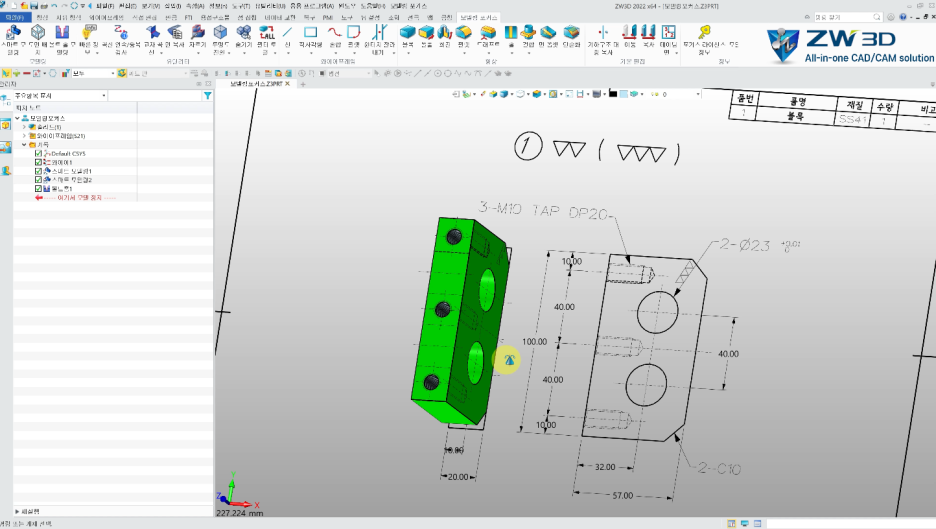The image size is (936, 529).
Task: Click the black color swatch in view toolbar
Action: [612, 94]
